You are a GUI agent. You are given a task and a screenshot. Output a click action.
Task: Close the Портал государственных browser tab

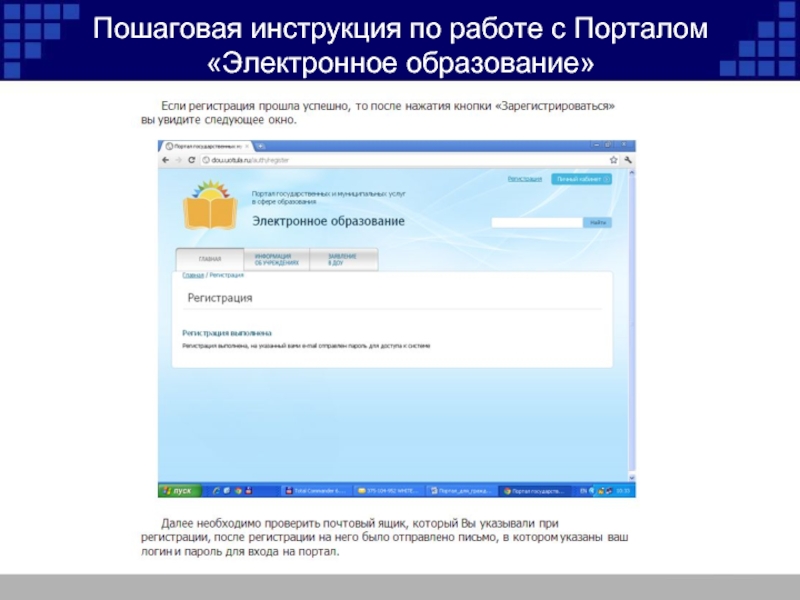pyautogui.click(x=247, y=146)
